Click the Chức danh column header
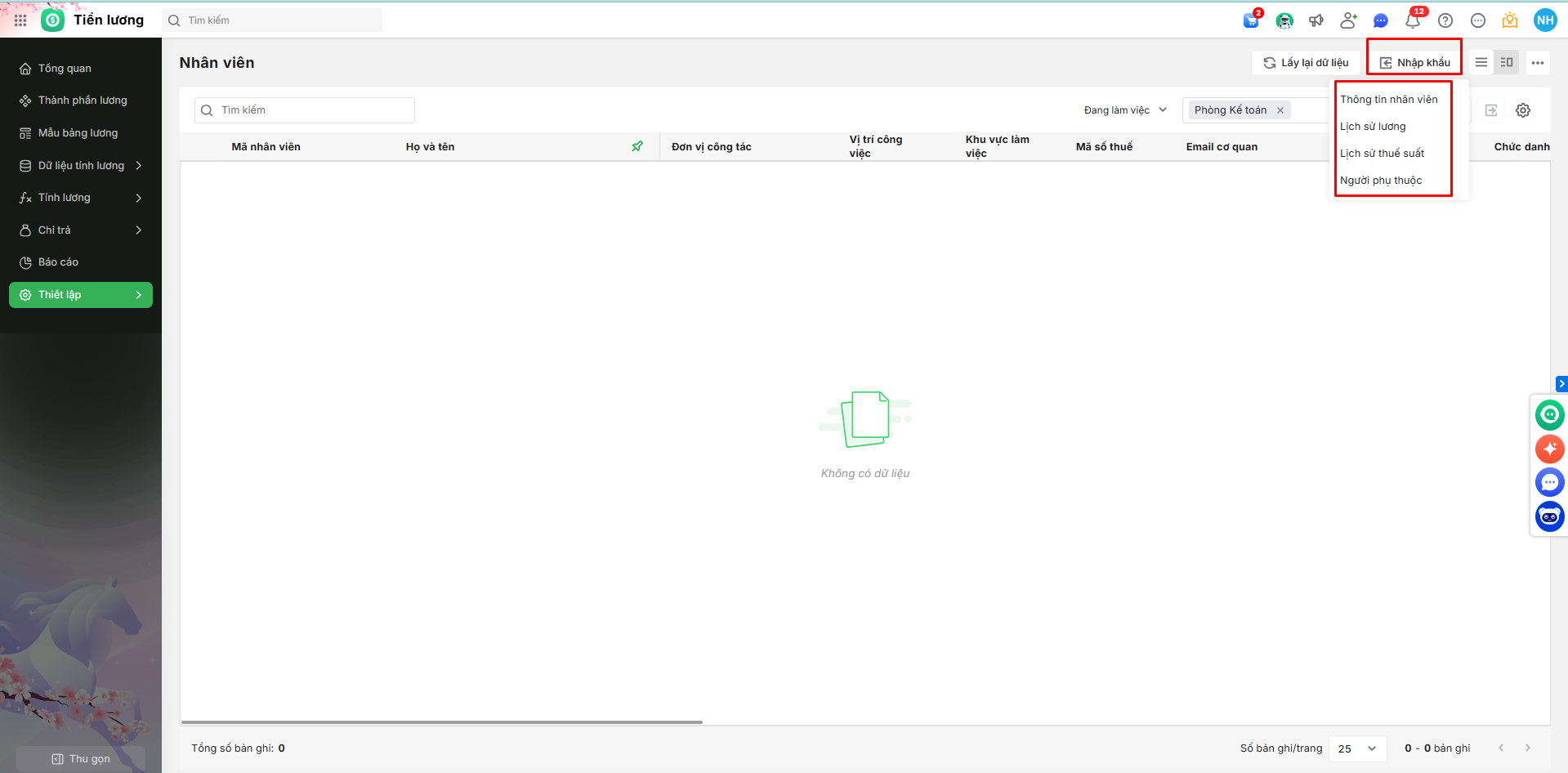 (x=1522, y=147)
